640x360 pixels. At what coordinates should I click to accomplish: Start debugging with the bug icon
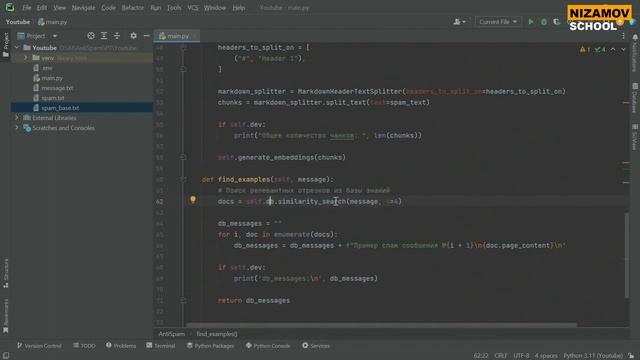tap(544, 22)
